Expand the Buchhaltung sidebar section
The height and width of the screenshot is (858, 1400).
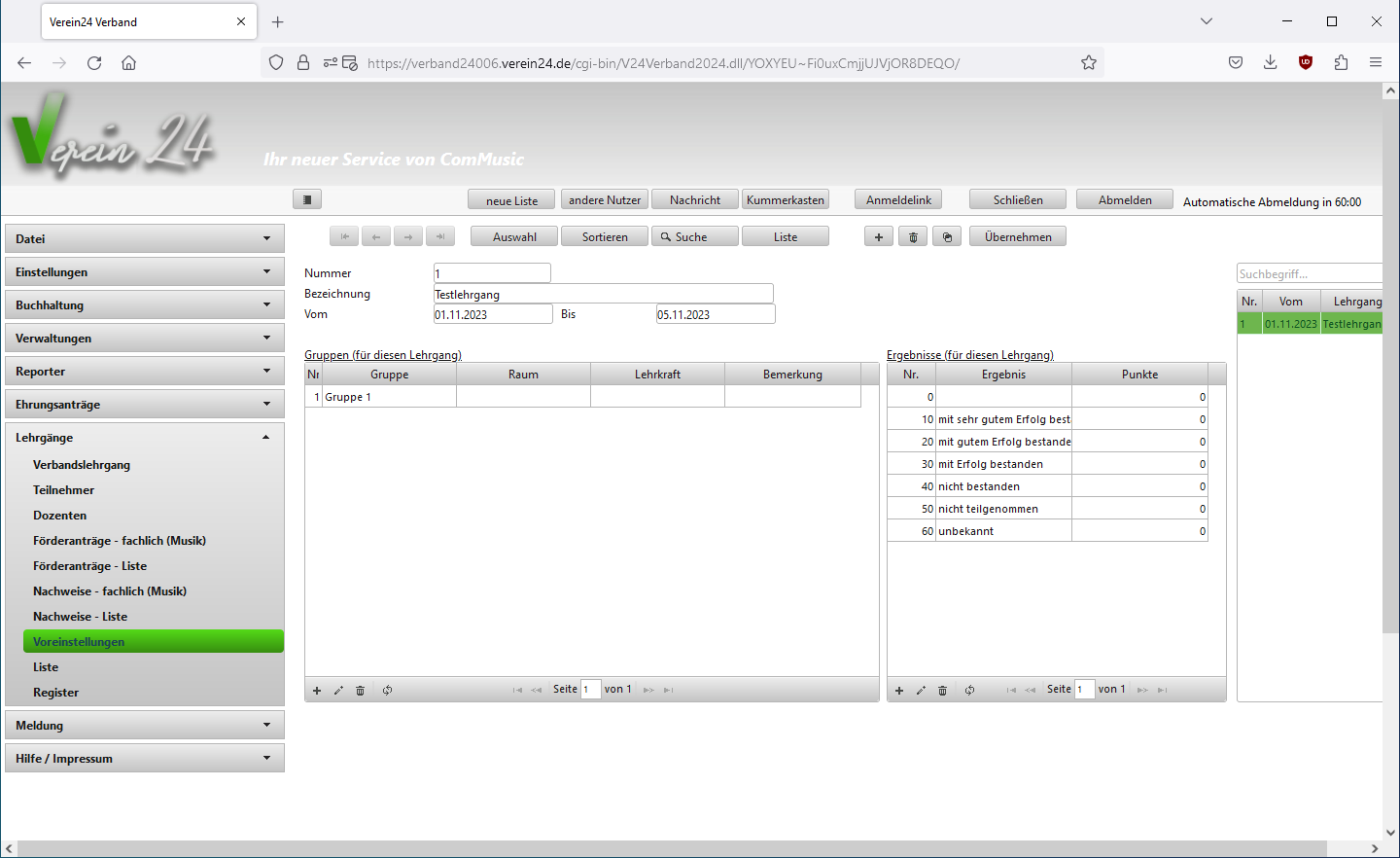point(144,304)
